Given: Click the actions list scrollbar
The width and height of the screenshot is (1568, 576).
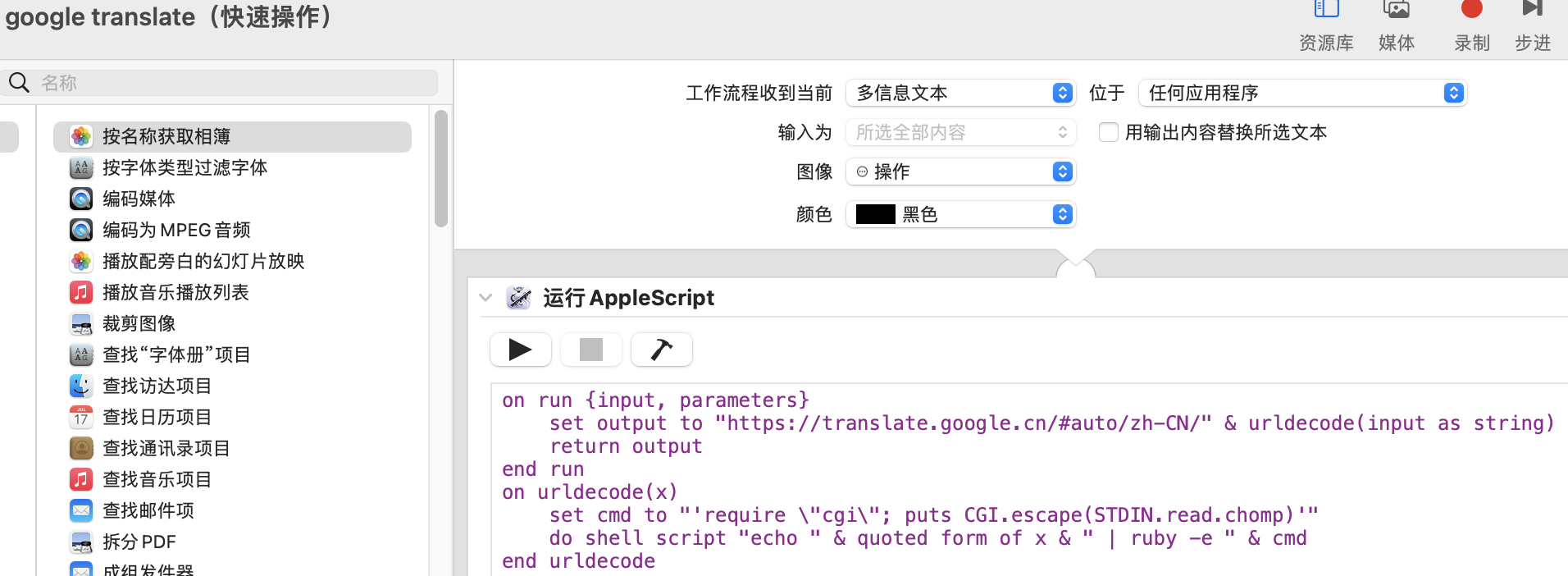Looking at the screenshot, I should coord(441,169).
